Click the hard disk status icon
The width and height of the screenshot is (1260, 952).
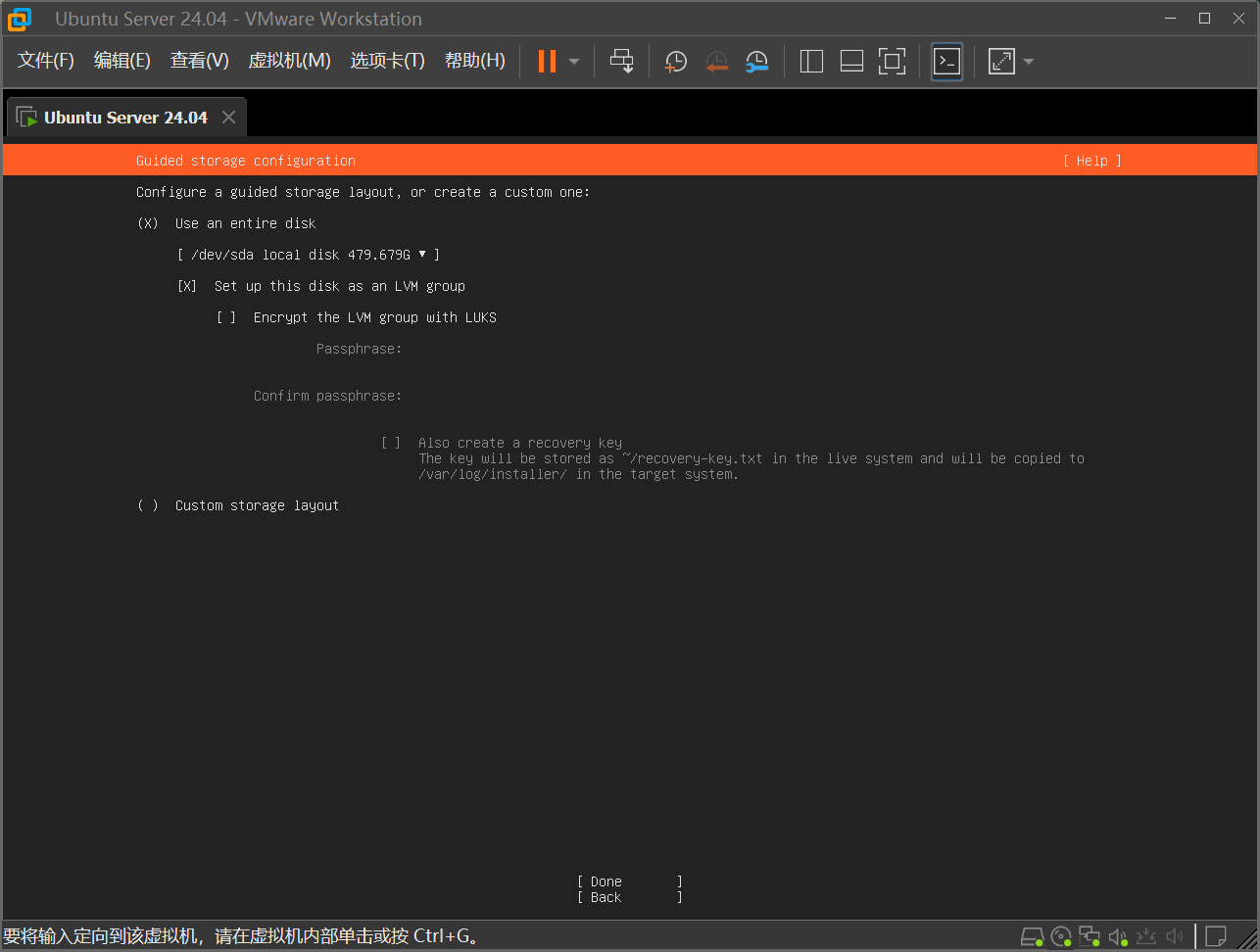point(1033,936)
